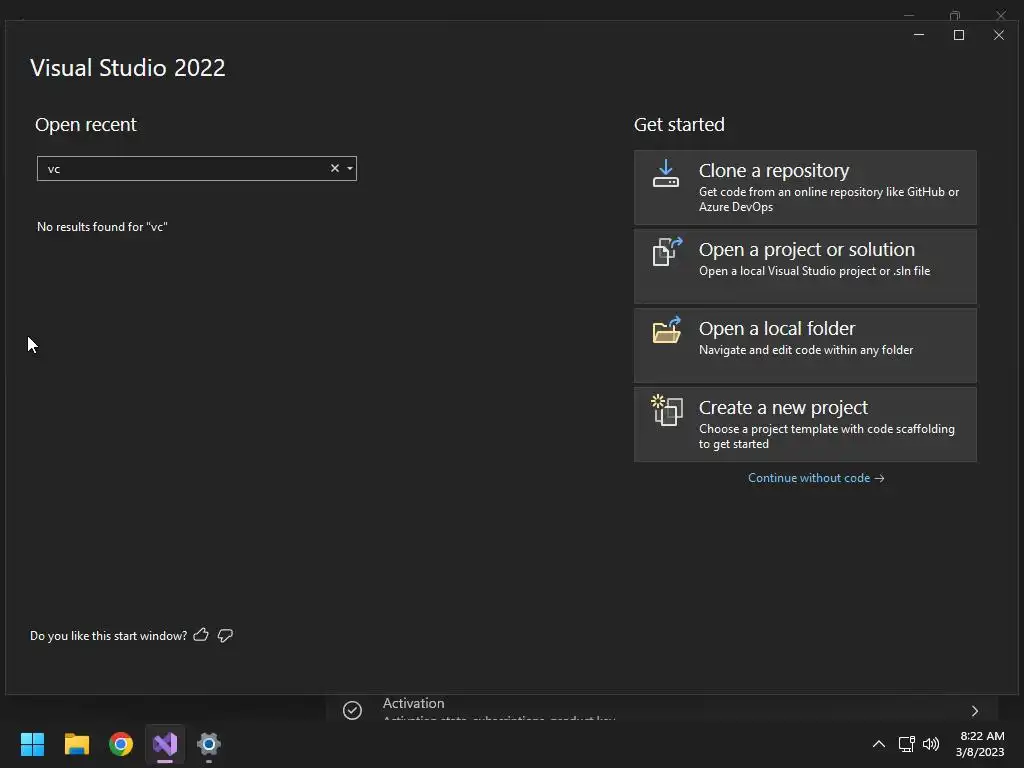Image resolution: width=1024 pixels, height=768 pixels.
Task: Open the network status tray icon
Action: [x=906, y=744]
